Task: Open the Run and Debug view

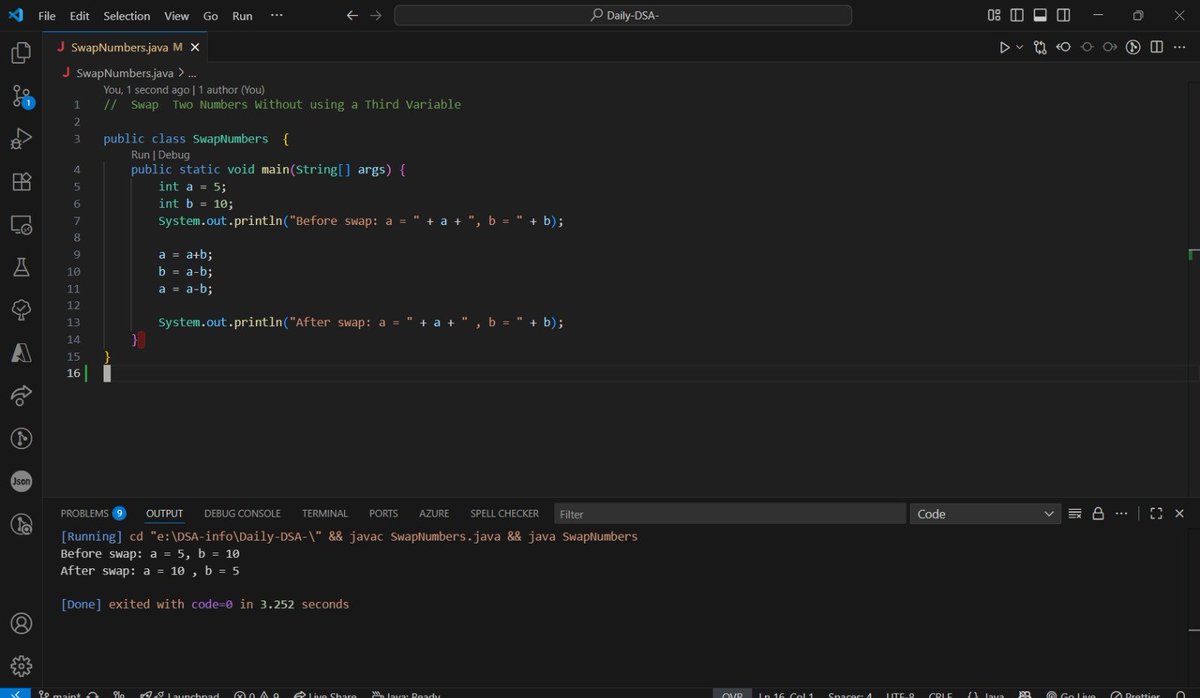Action: coord(21,139)
